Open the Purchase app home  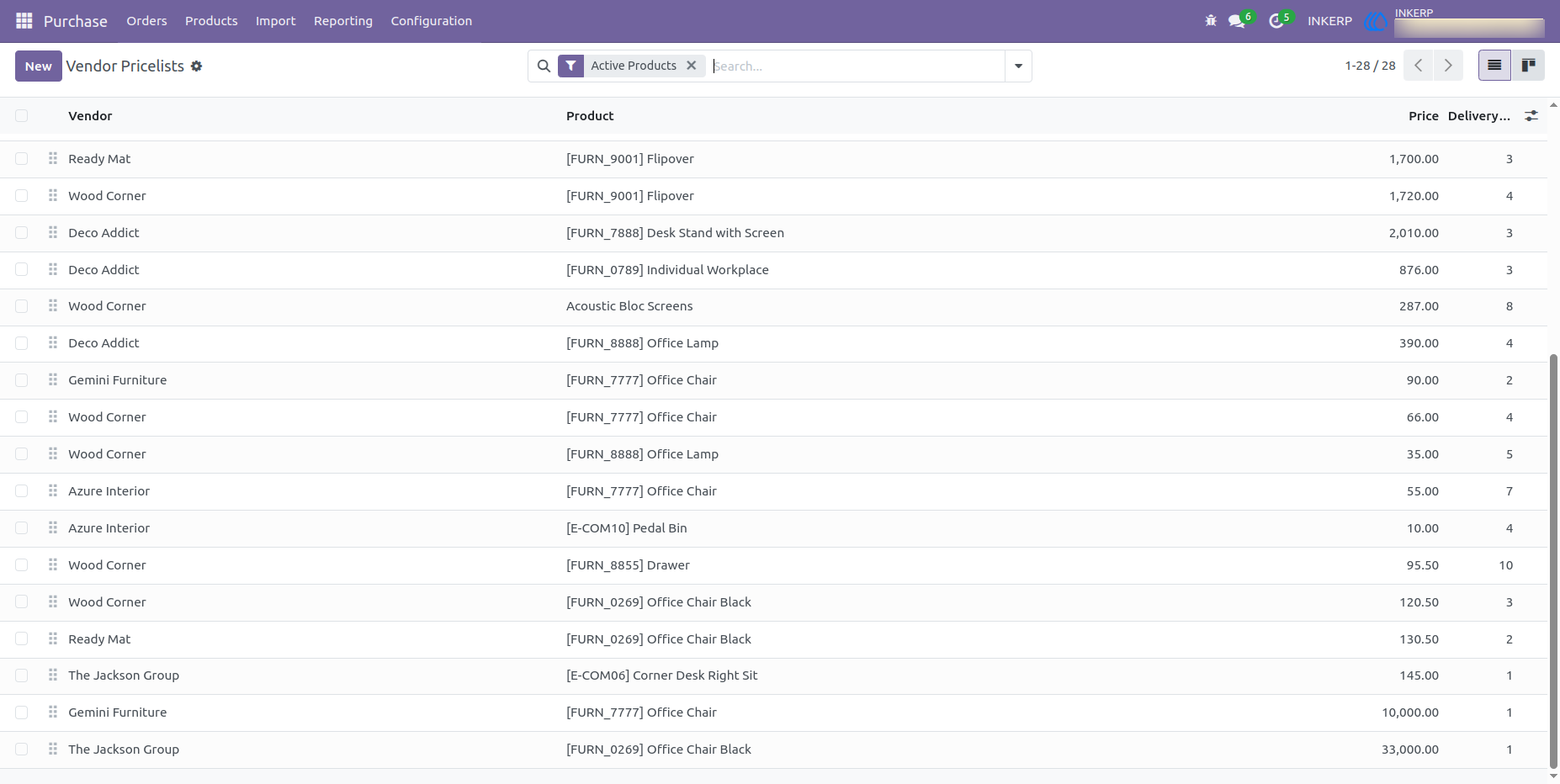[x=75, y=21]
